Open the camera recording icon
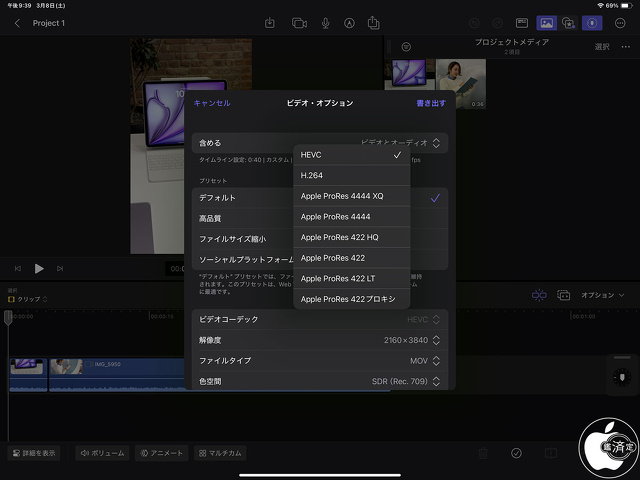 pyautogui.click(x=299, y=23)
